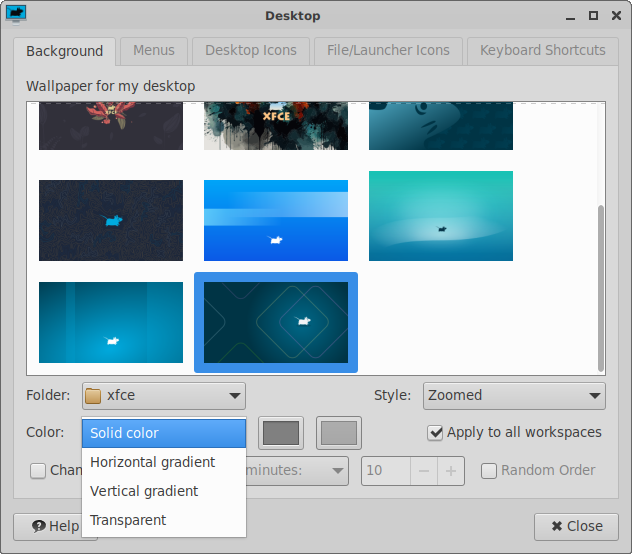Choose Transparent color option
Viewport: 632px width, 554px height.
(x=164, y=520)
